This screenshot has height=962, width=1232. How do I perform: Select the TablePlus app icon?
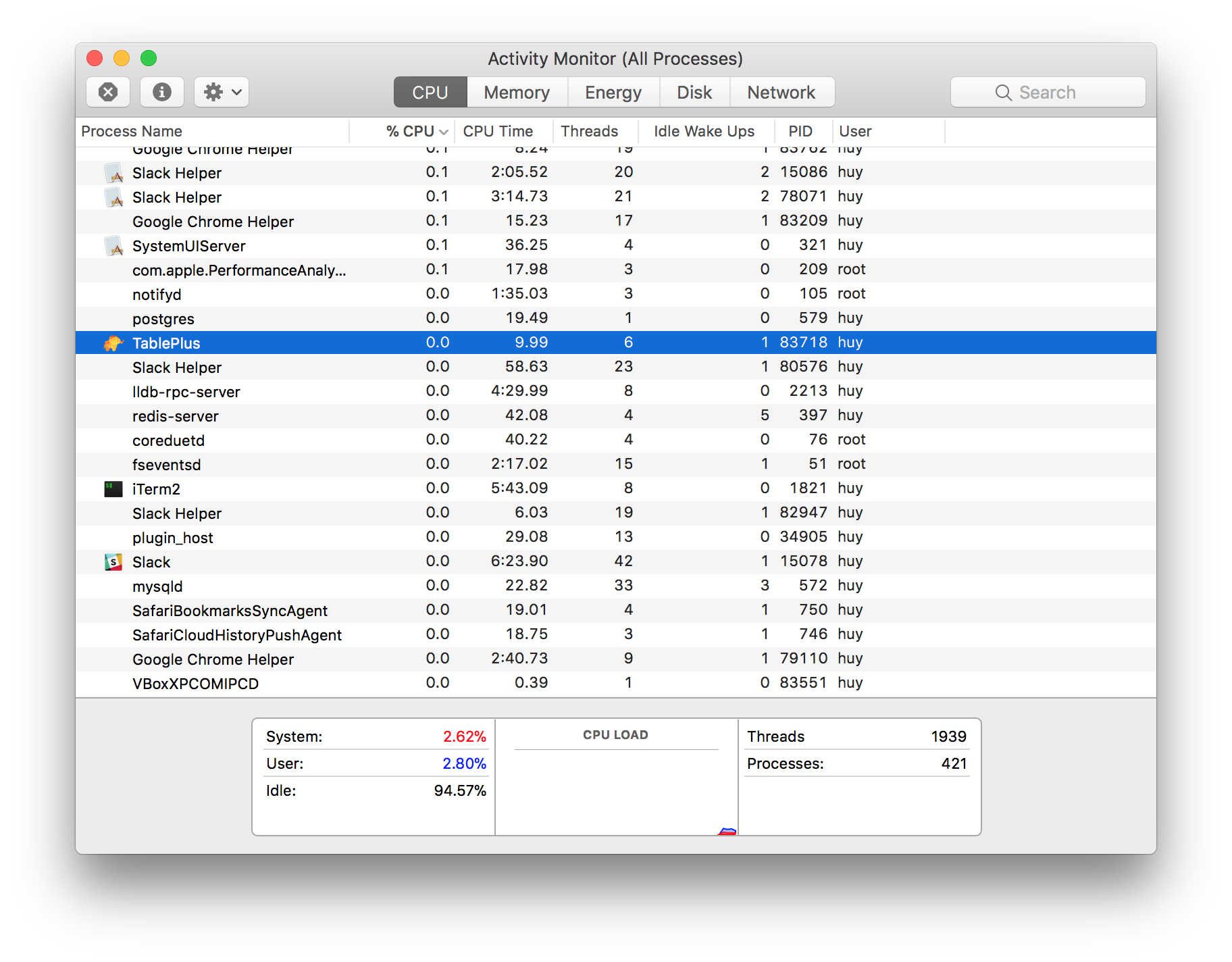pyautogui.click(x=113, y=343)
